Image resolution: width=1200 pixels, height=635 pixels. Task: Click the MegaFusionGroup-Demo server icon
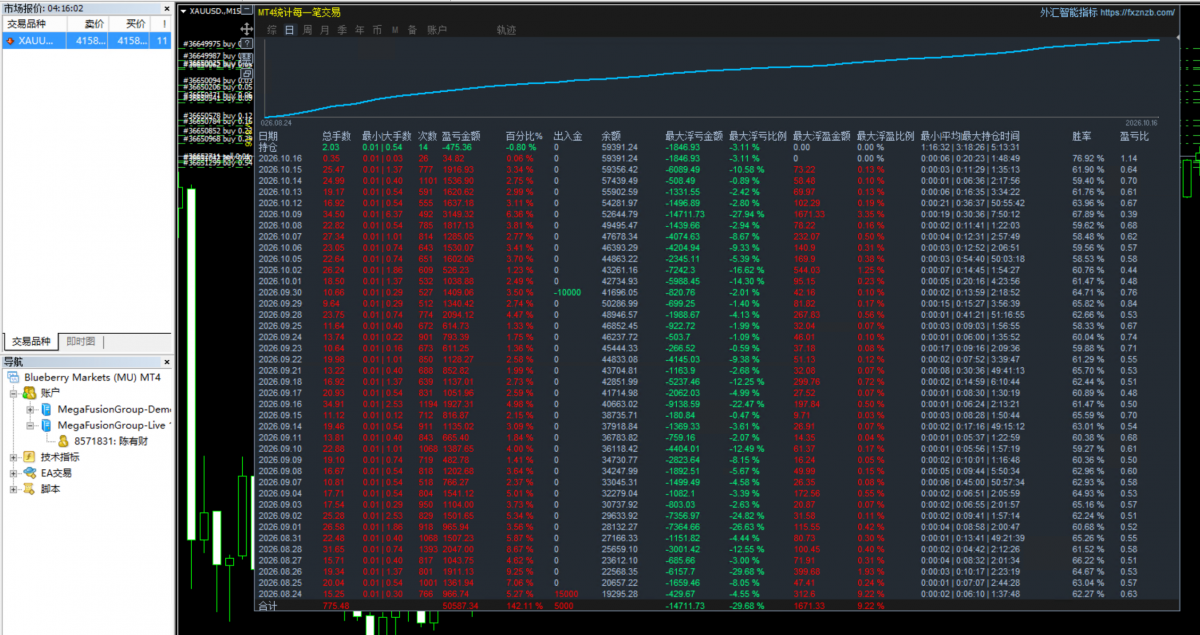point(46,409)
